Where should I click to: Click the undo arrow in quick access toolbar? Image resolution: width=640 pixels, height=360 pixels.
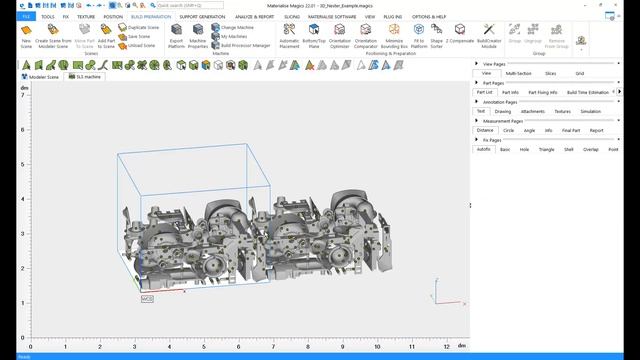pos(89,5)
